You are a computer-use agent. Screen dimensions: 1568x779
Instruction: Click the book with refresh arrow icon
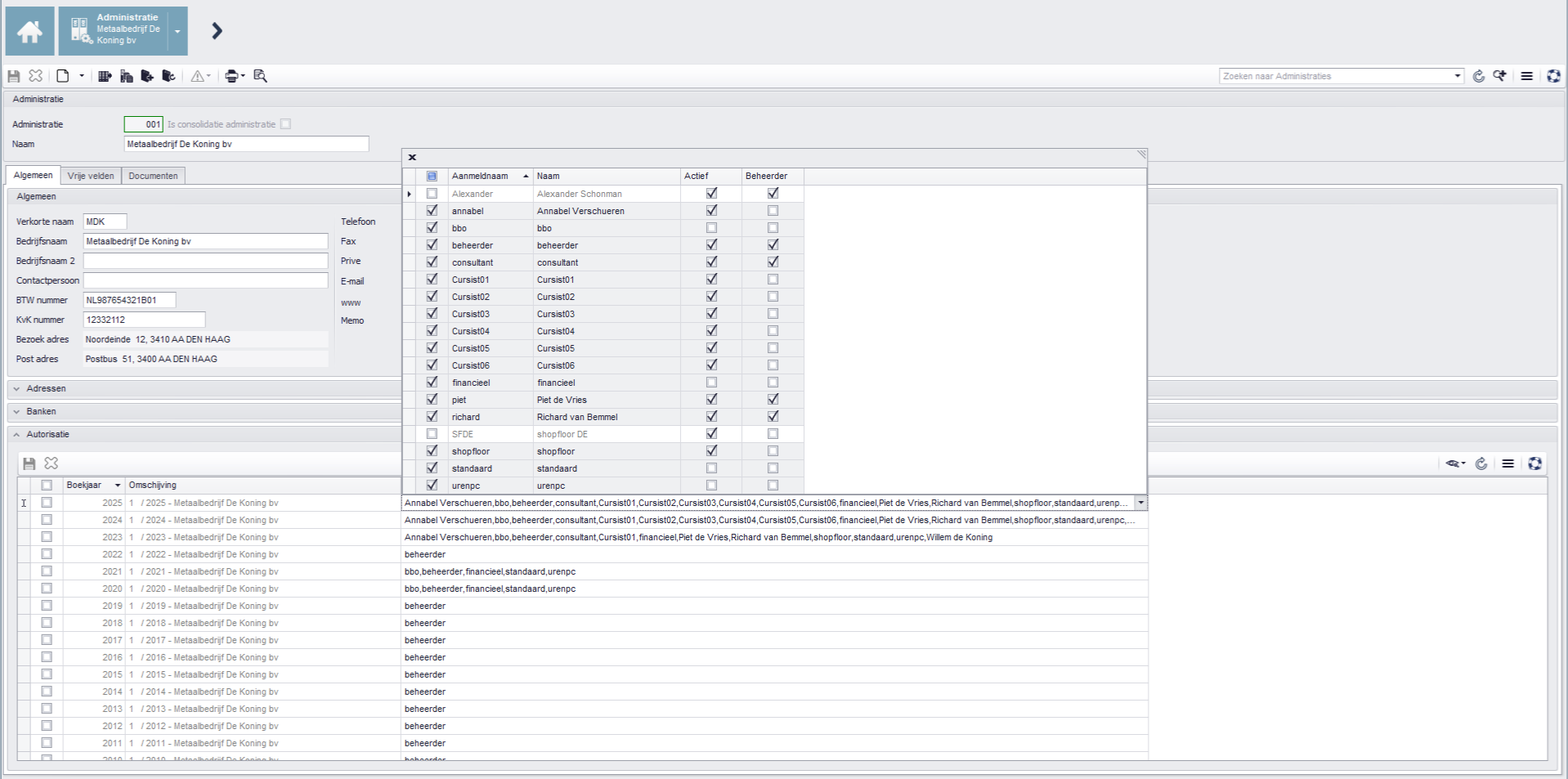pos(168,76)
